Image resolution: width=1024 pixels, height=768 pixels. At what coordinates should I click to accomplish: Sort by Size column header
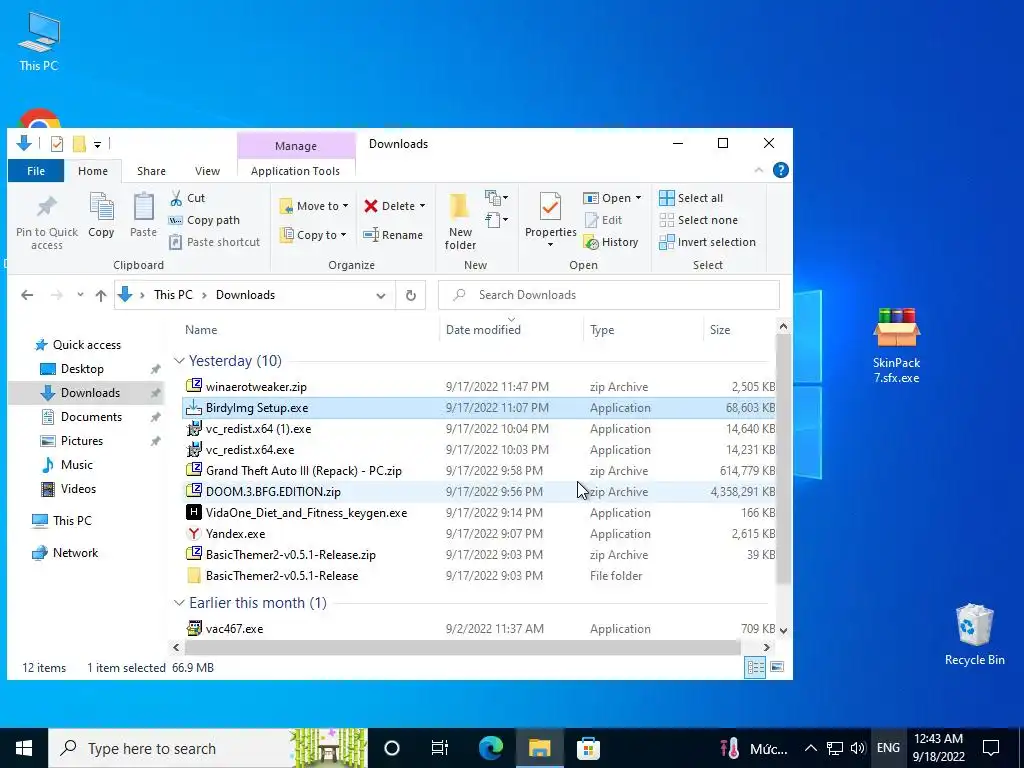coord(739,330)
